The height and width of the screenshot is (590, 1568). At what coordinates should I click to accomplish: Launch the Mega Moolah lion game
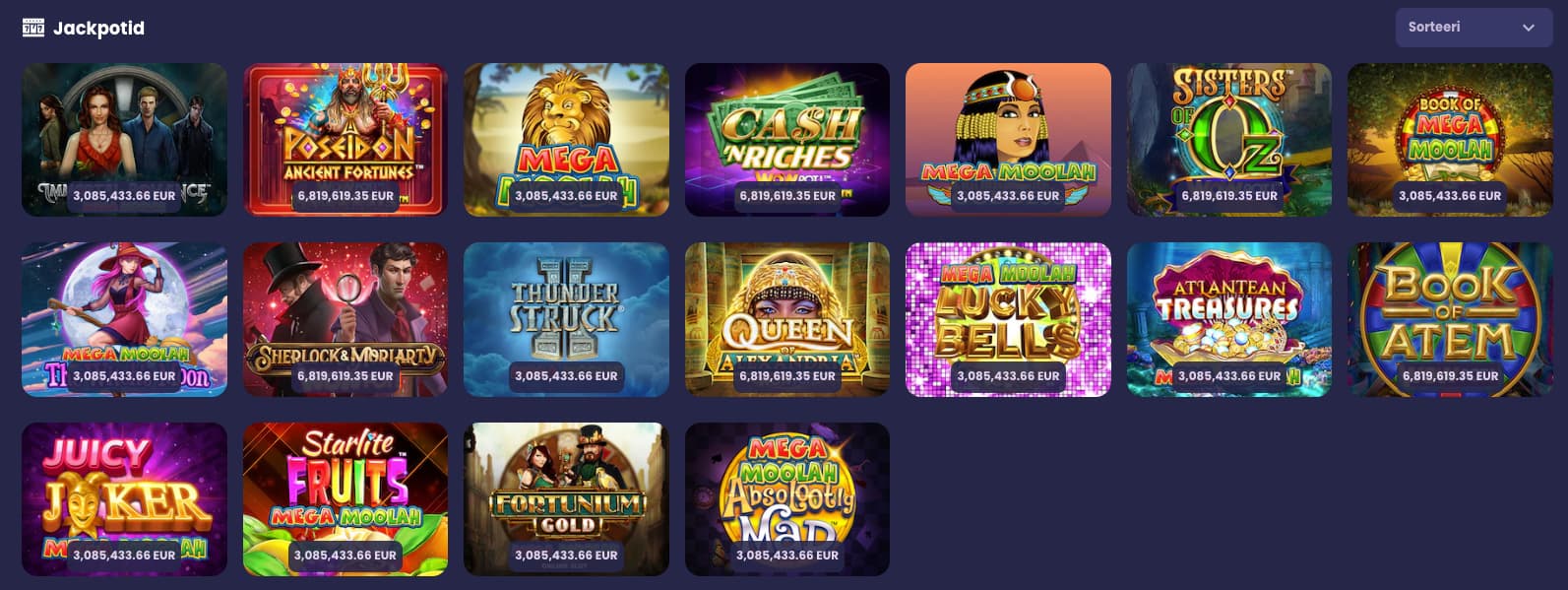(566, 140)
